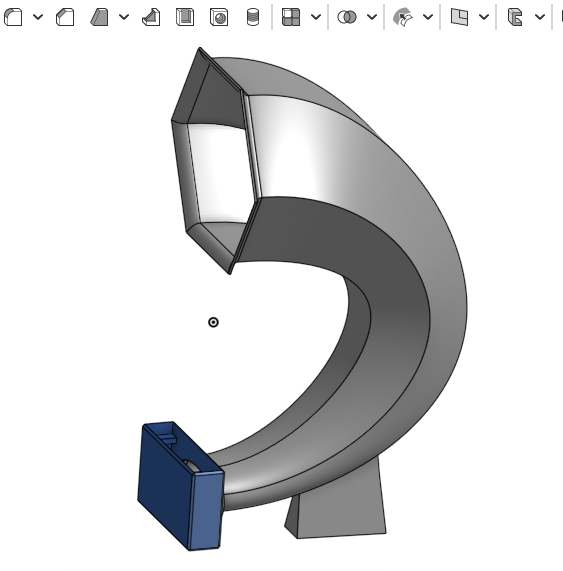Select the External thread cylinder tool
This screenshot has height=571, width=563.
(253, 17)
